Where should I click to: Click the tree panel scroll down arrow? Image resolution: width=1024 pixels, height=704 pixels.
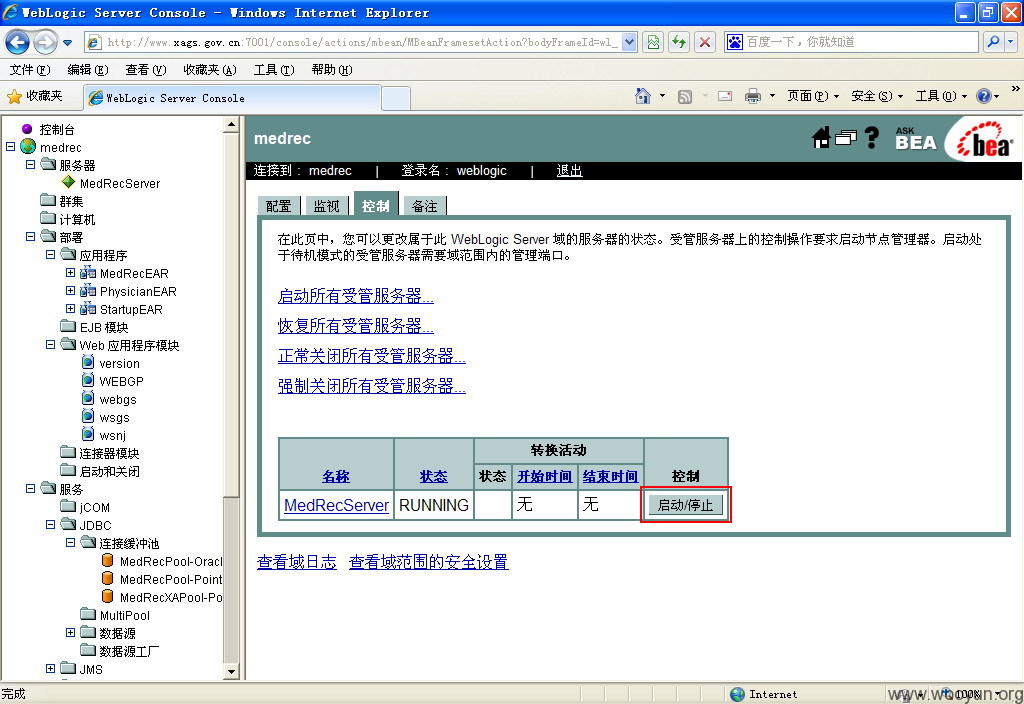231,671
